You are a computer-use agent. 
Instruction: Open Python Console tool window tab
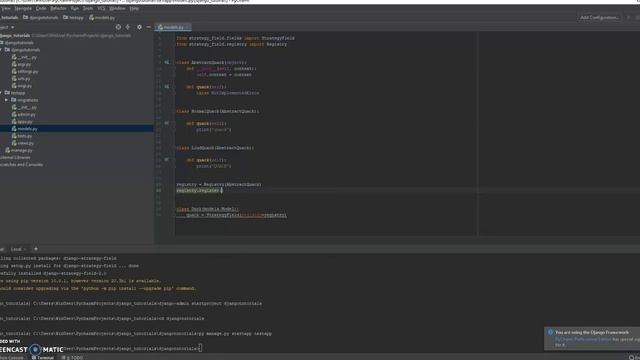point(12,358)
